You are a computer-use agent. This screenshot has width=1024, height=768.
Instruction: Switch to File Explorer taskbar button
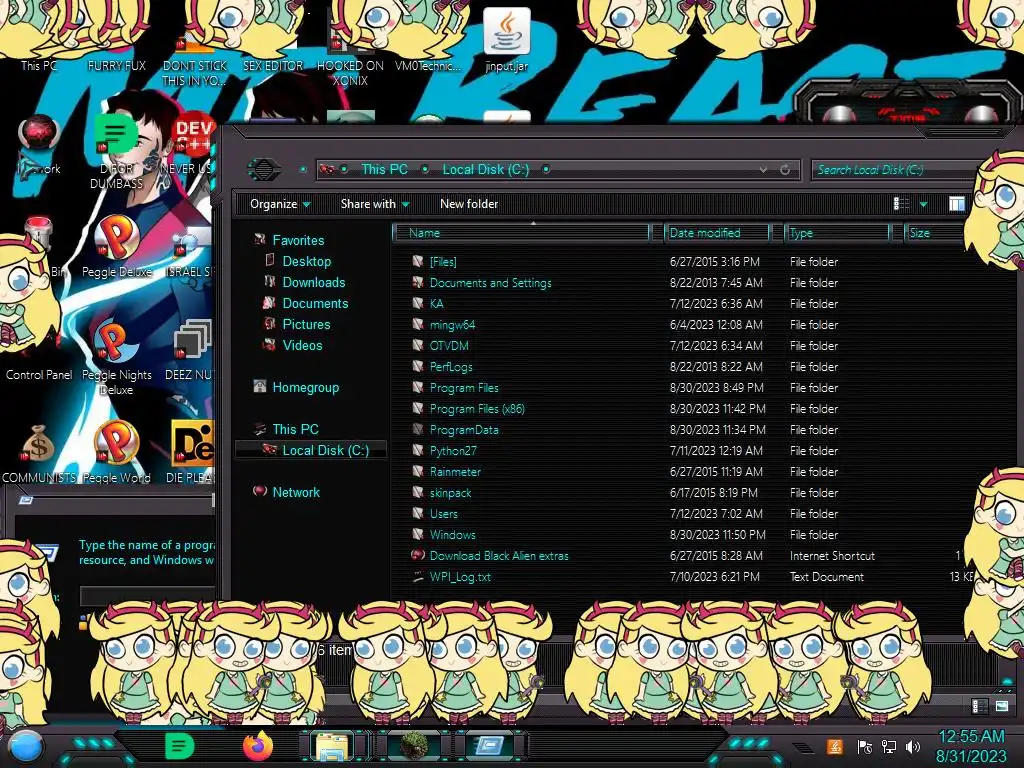[332, 747]
